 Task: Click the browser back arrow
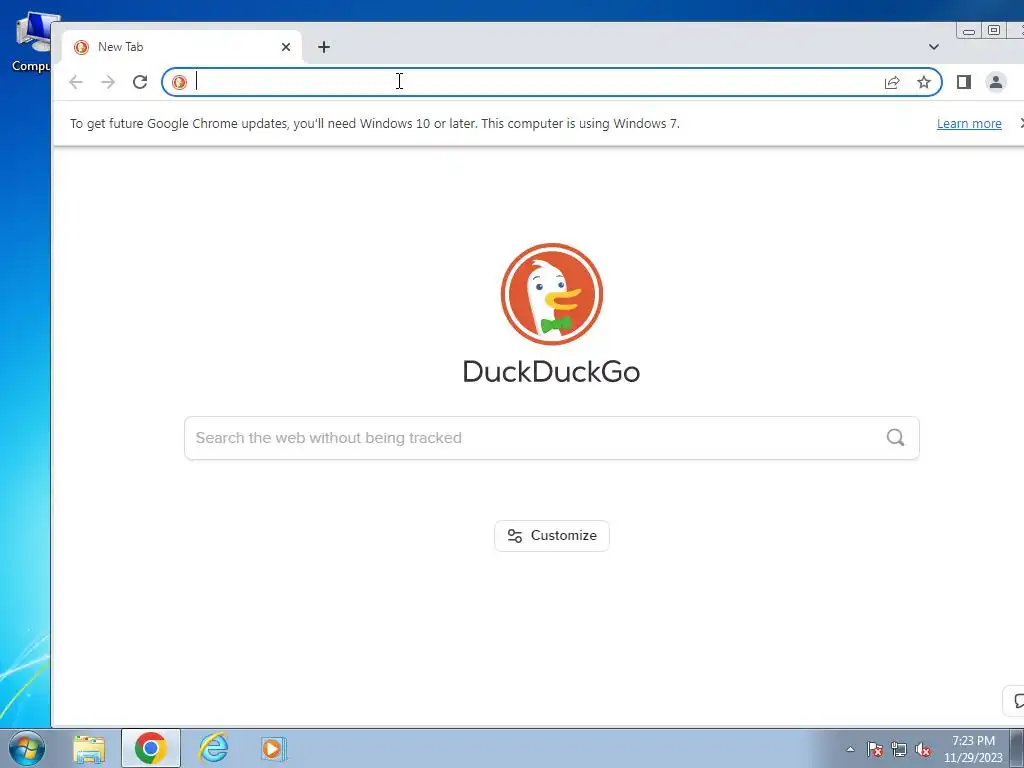pyautogui.click(x=76, y=82)
